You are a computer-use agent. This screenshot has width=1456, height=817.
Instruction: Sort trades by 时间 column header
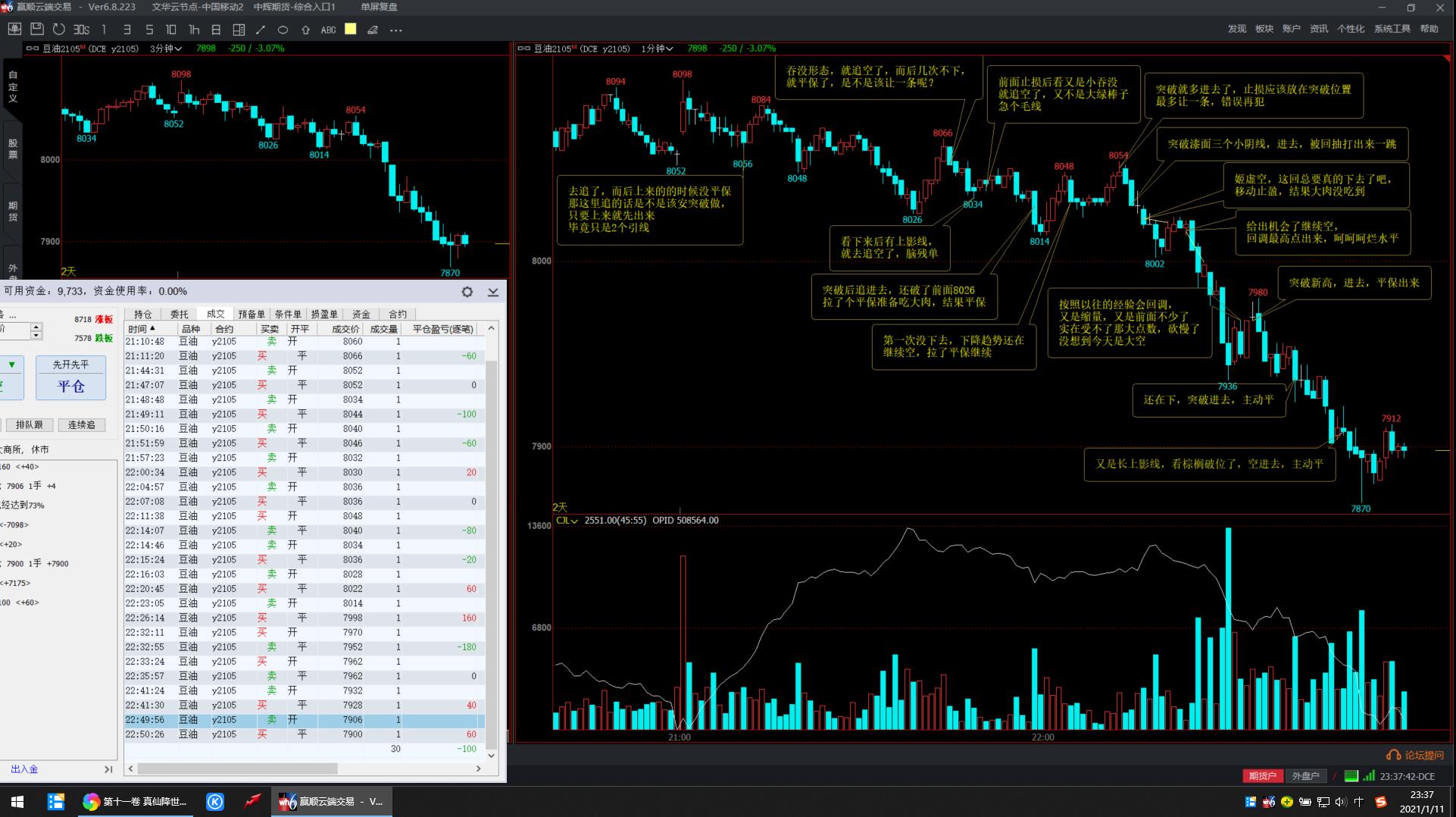150,329
